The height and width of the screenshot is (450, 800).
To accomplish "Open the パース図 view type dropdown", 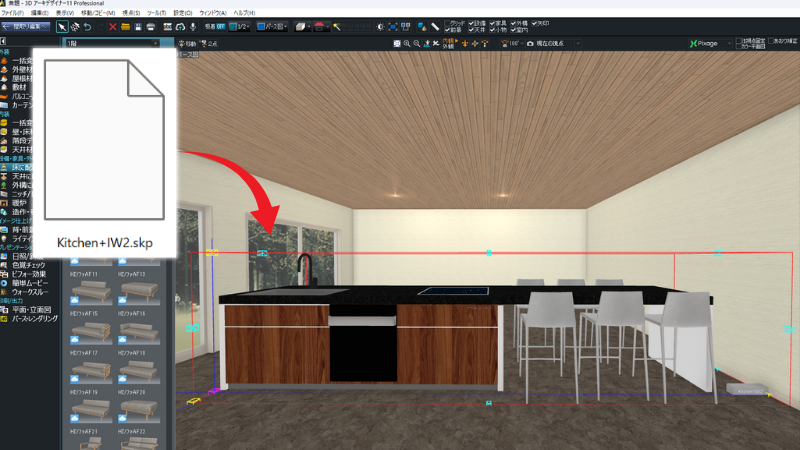I will (x=272, y=27).
